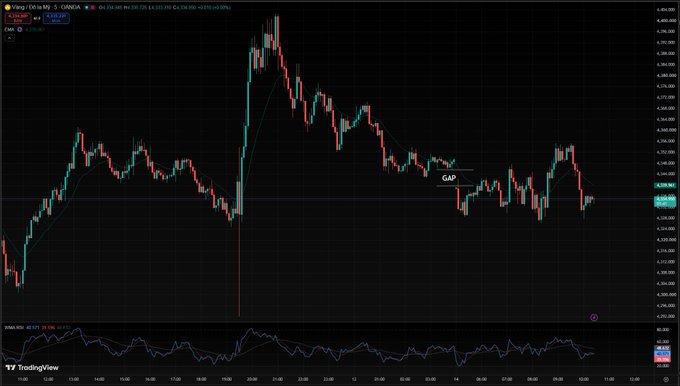Click the 80.000 level on the RSI axis
This screenshot has height=386, width=680.
(663, 330)
